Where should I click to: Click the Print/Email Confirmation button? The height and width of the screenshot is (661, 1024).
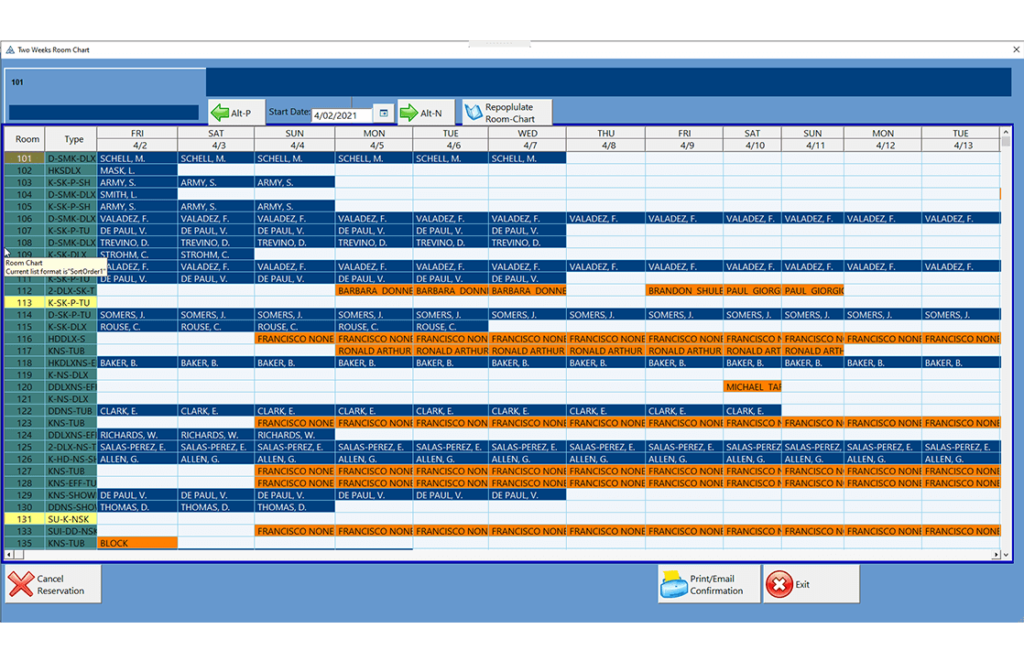coord(710,586)
